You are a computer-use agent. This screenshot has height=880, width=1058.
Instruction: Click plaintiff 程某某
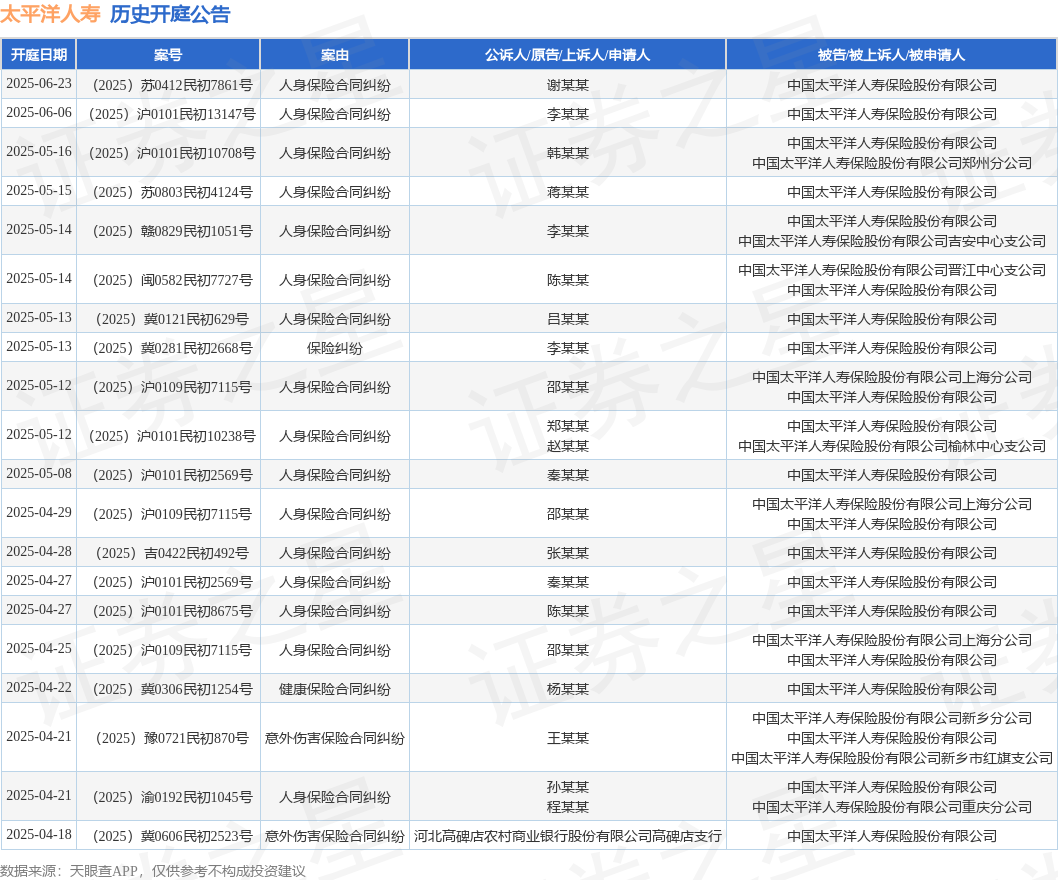point(567,807)
